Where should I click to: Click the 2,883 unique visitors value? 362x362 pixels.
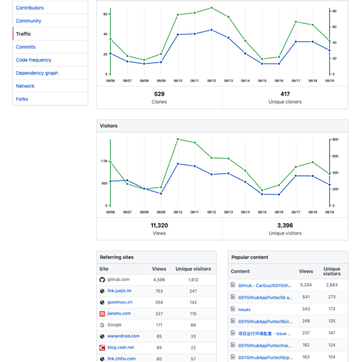[332, 285]
